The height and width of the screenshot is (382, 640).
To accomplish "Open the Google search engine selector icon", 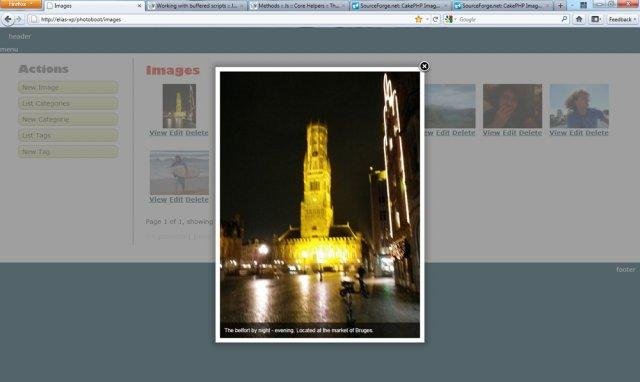I will [x=449, y=19].
